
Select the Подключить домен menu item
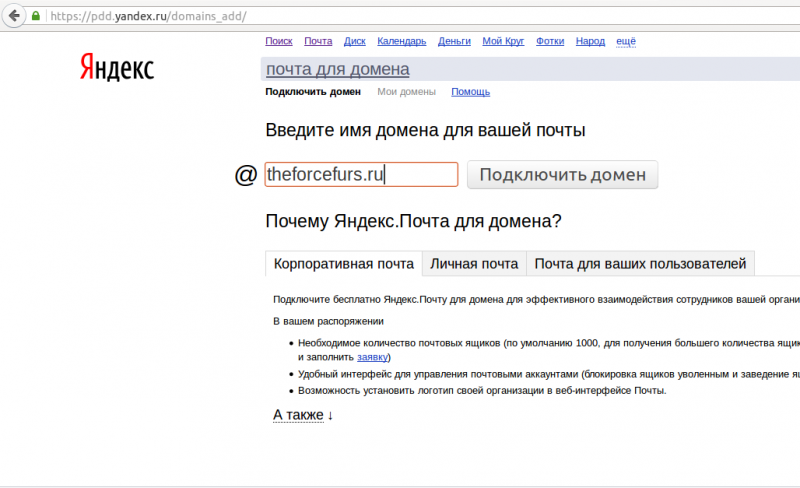(313, 92)
